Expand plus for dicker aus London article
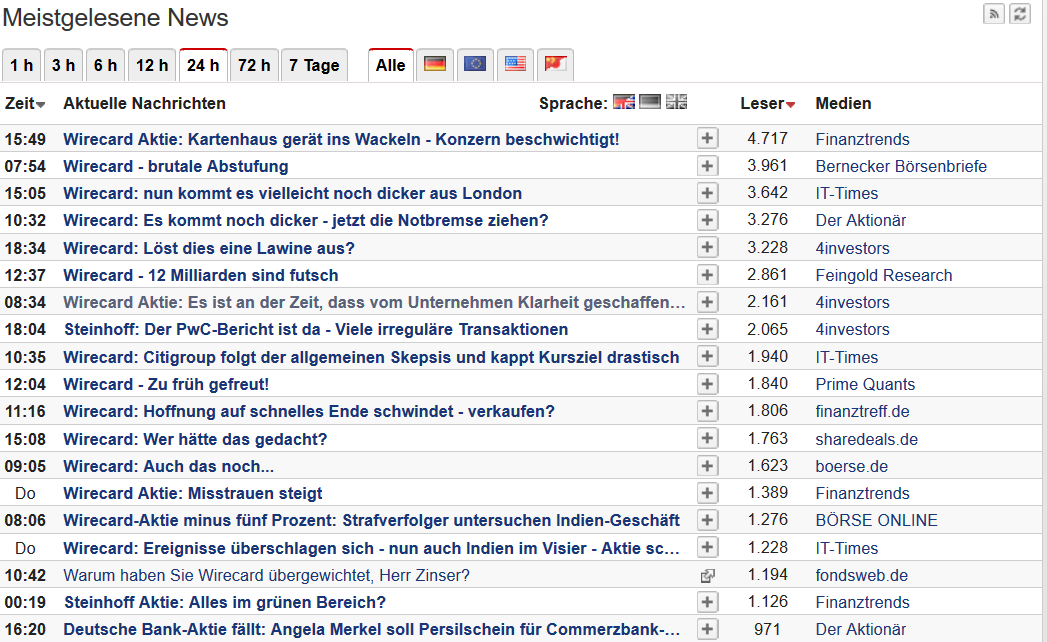Screen dimensions: 1047x642 [x=707, y=193]
